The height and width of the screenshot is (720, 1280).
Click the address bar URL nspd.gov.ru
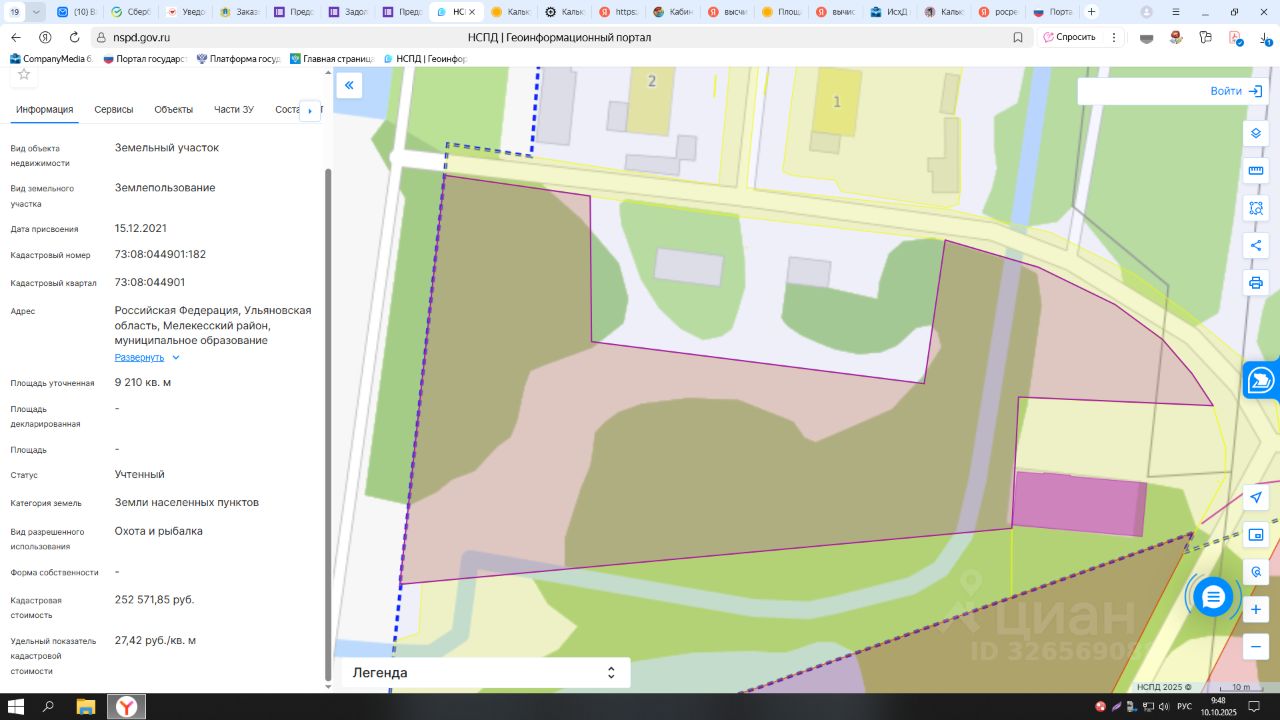(x=142, y=37)
